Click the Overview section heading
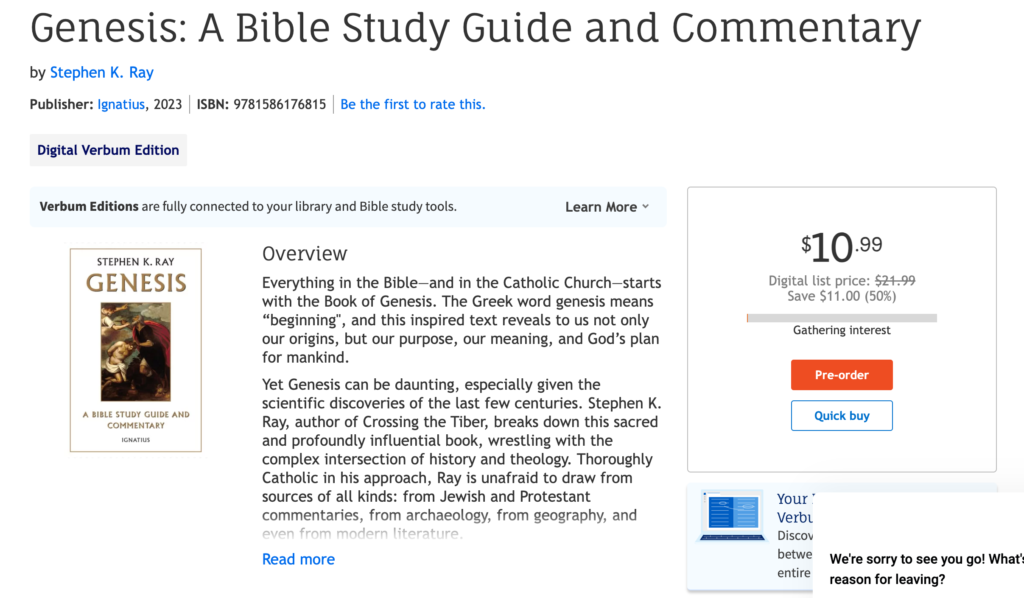Image resolution: width=1024 pixels, height=598 pixels. pyautogui.click(x=304, y=253)
